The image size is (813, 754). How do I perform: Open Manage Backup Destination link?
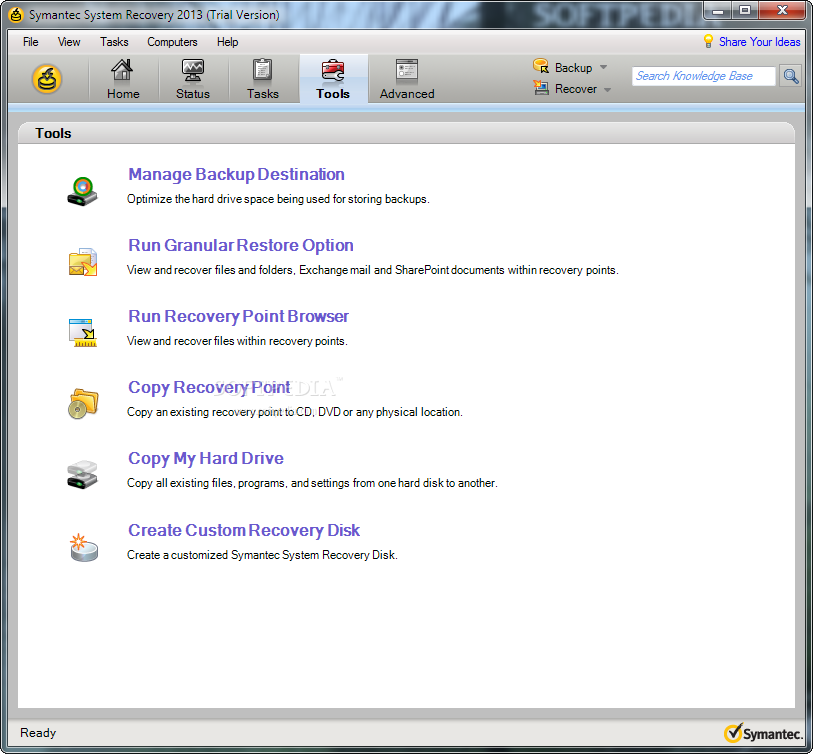[236, 174]
